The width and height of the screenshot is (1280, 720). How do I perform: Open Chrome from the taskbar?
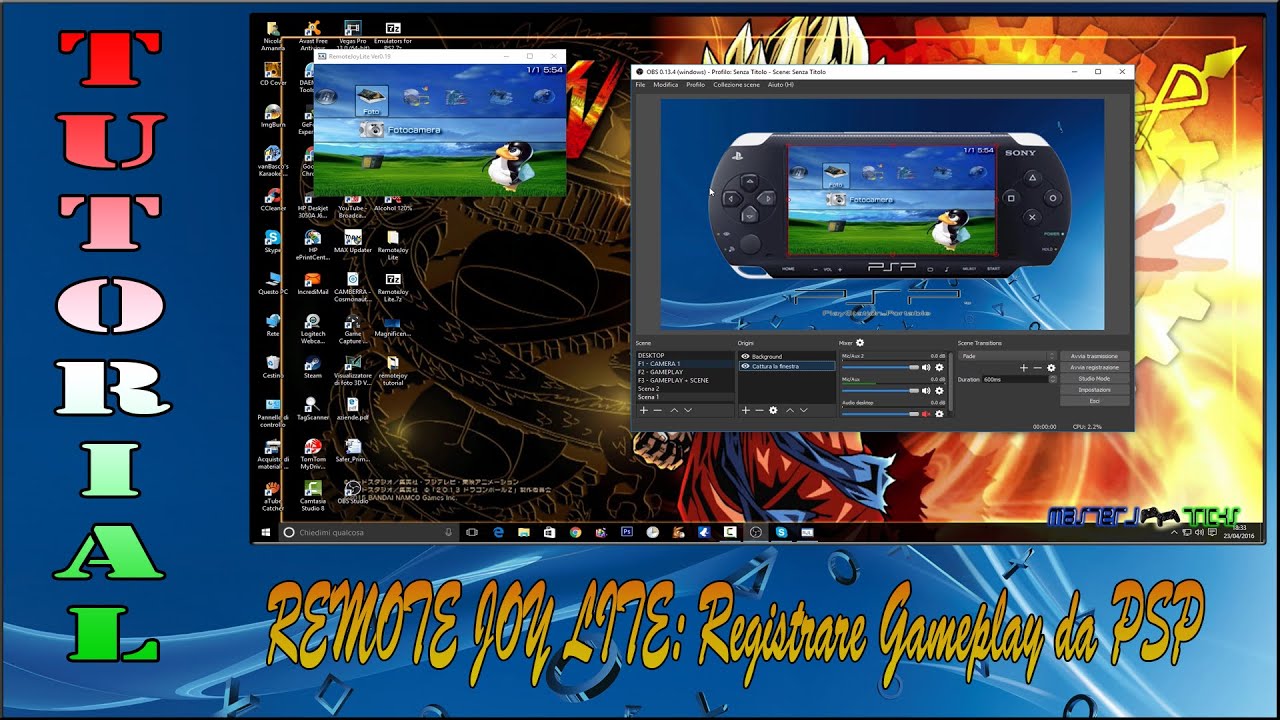pos(575,532)
